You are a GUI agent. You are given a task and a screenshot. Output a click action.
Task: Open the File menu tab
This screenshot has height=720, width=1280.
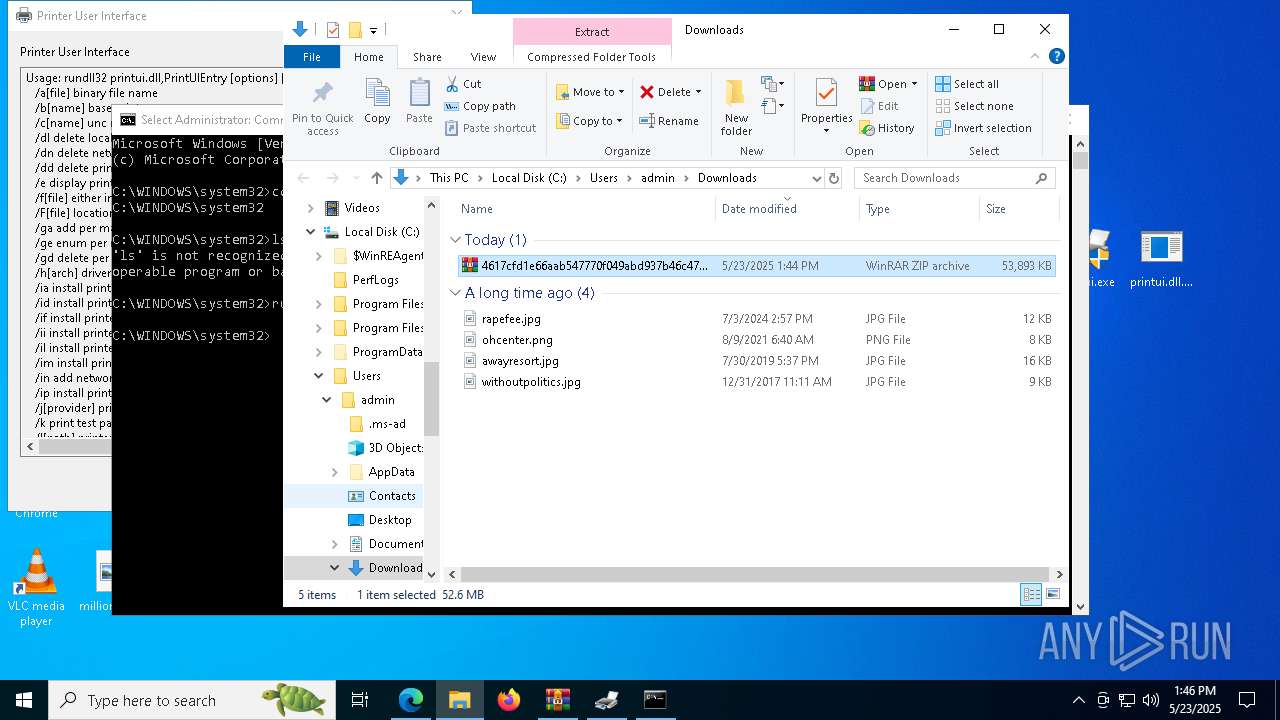(312, 57)
